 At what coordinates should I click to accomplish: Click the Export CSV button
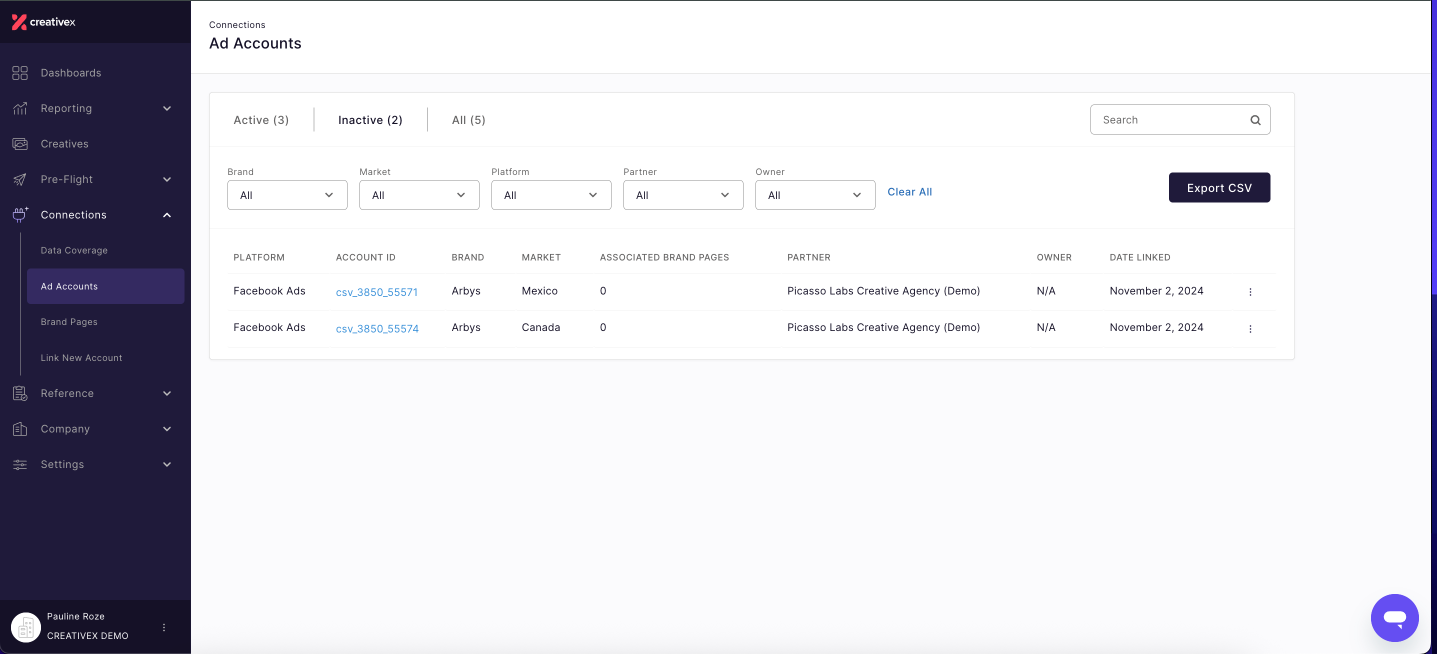1219,188
